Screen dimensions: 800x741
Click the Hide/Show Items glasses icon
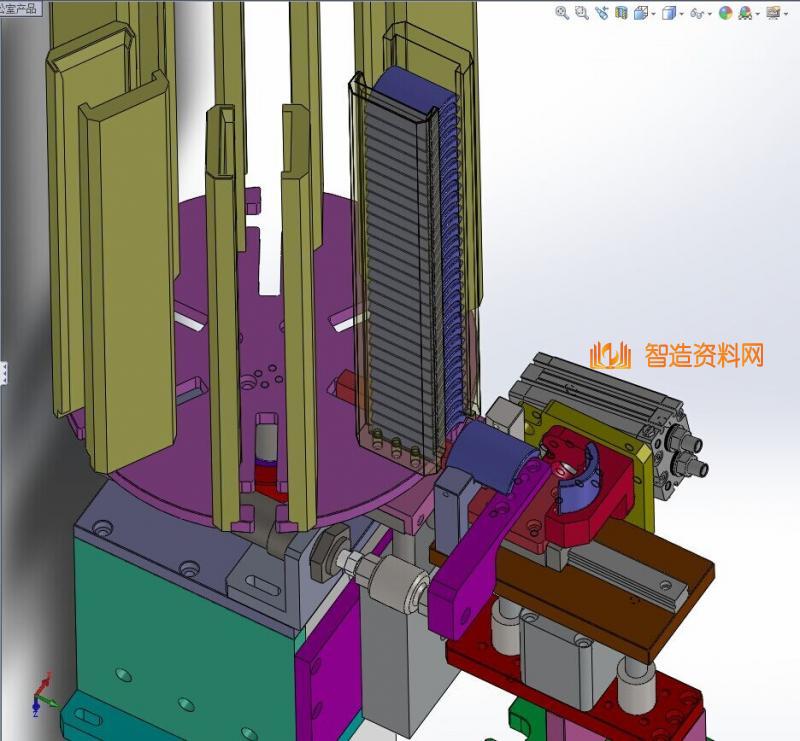pyautogui.click(x=697, y=13)
